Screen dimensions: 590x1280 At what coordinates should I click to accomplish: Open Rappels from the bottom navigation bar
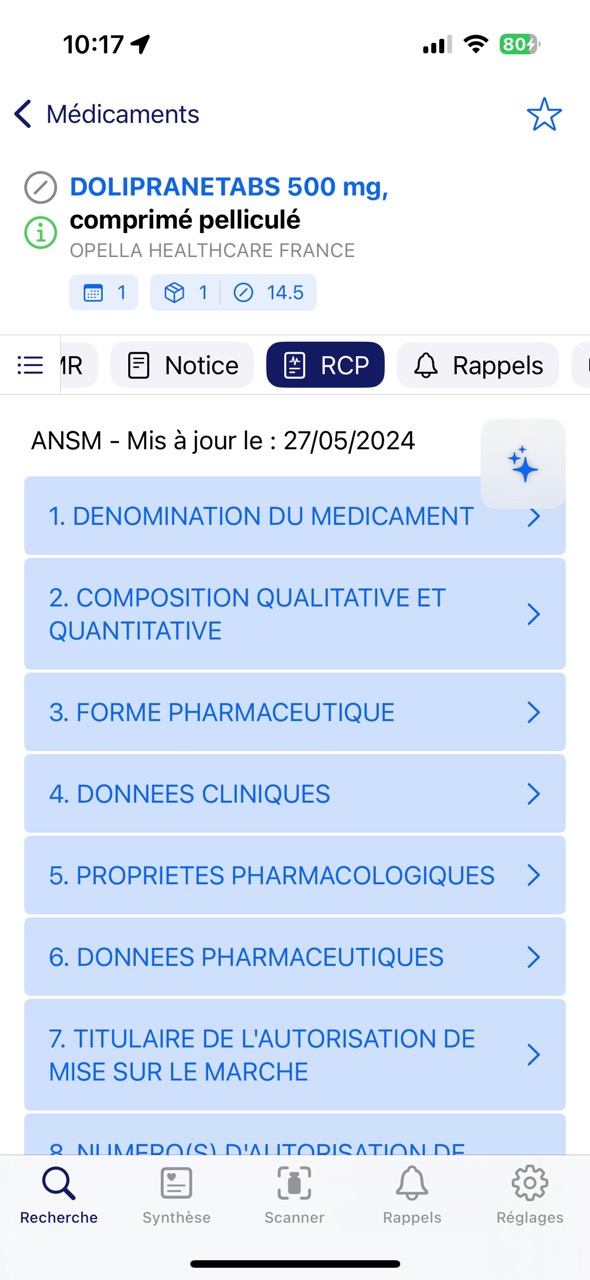(x=411, y=1195)
